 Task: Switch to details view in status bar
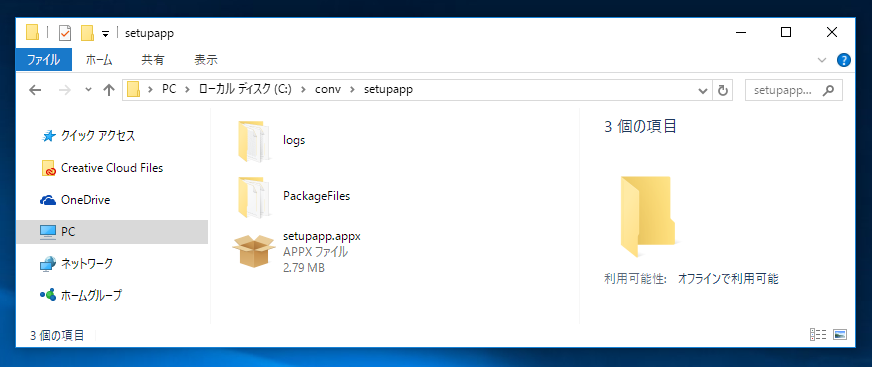pos(817,335)
